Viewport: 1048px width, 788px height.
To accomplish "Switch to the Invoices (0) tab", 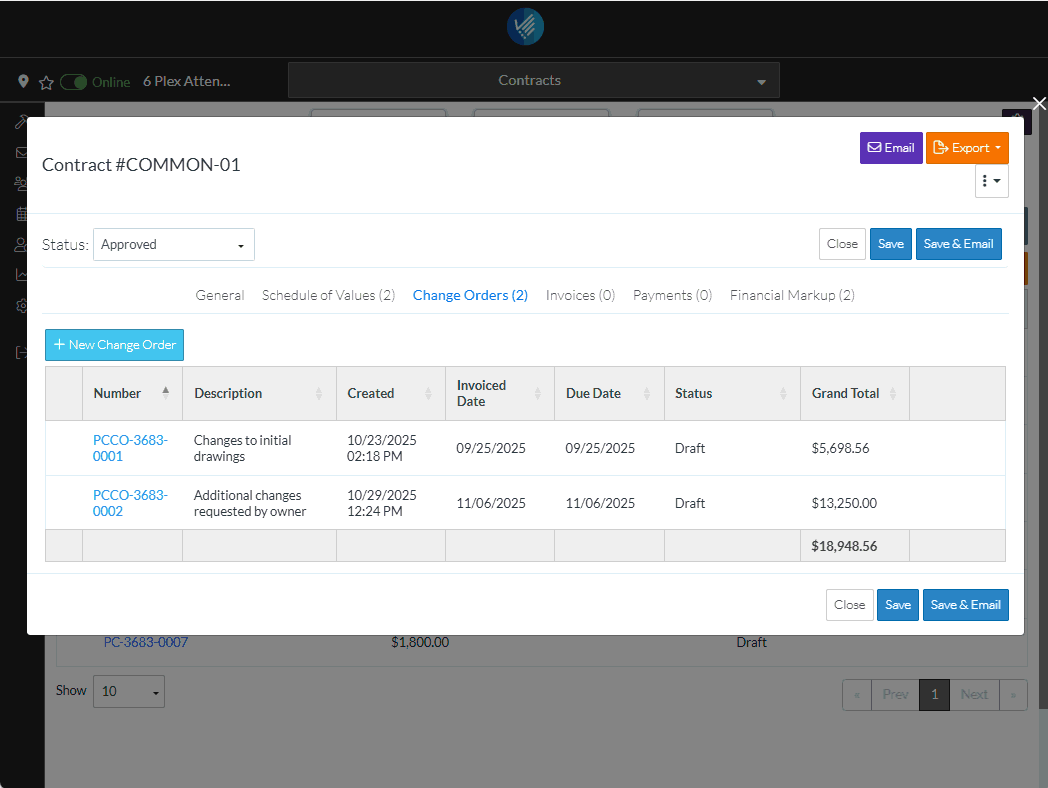I will pyautogui.click(x=580, y=295).
